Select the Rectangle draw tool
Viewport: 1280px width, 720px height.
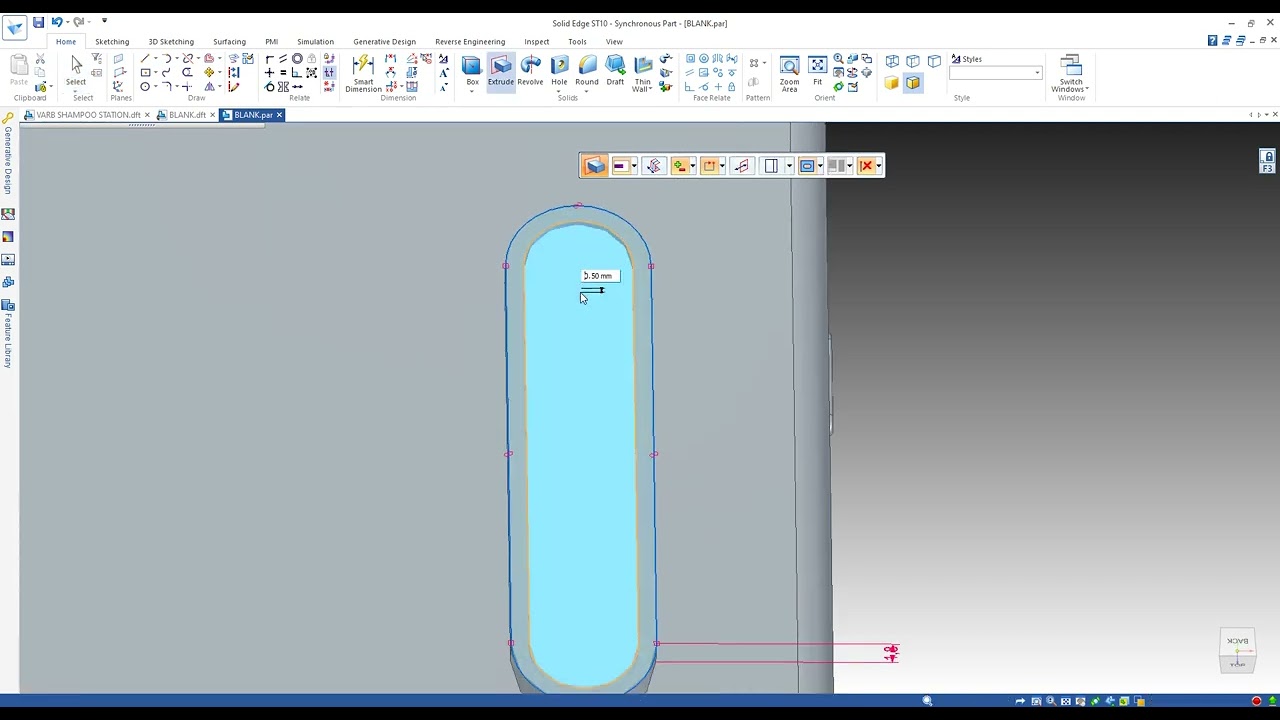[x=145, y=73]
